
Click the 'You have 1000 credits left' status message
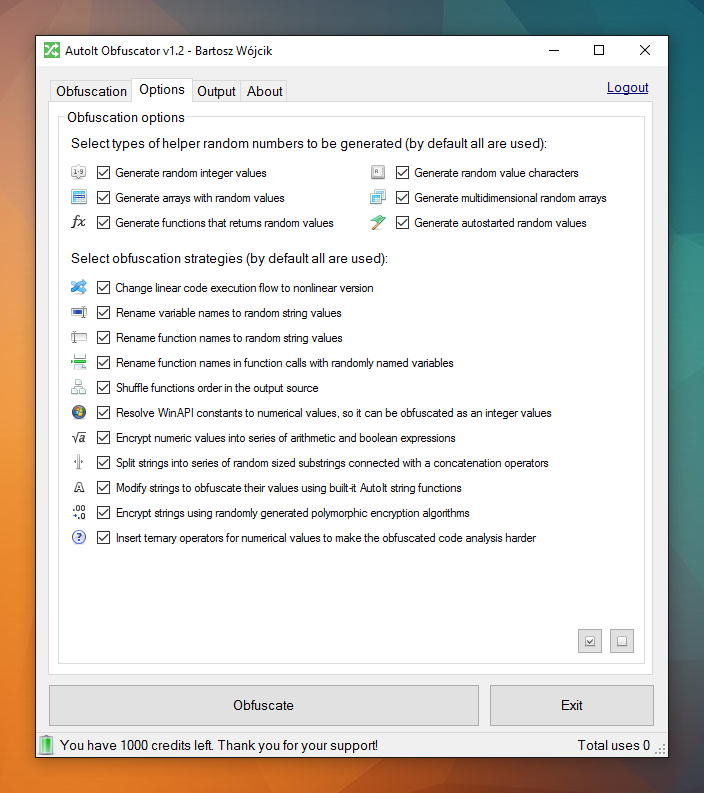coord(218,745)
